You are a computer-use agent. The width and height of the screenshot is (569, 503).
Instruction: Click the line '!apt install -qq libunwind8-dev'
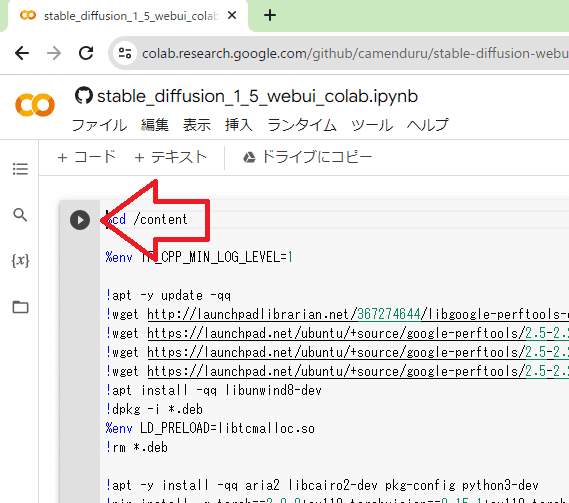coord(213,390)
